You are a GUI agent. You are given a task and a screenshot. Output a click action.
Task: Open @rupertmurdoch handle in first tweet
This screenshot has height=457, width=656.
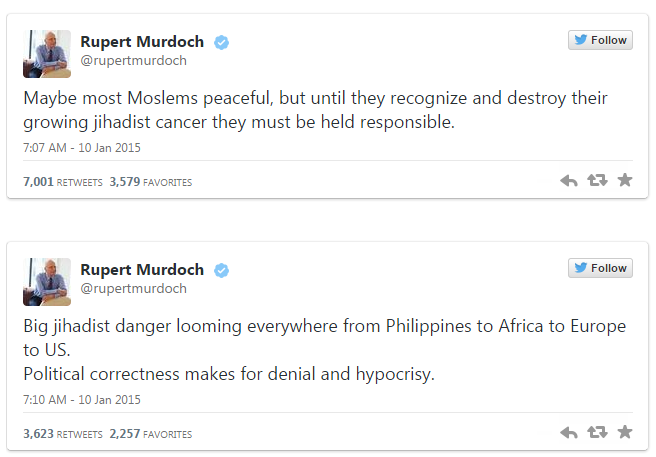(133, 61)
